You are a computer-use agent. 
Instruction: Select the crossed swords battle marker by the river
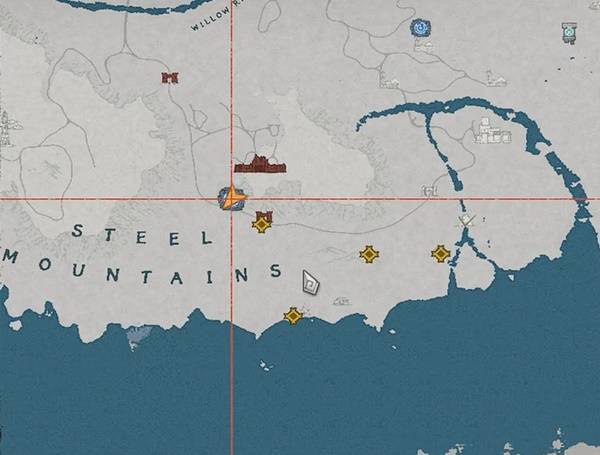466,221
